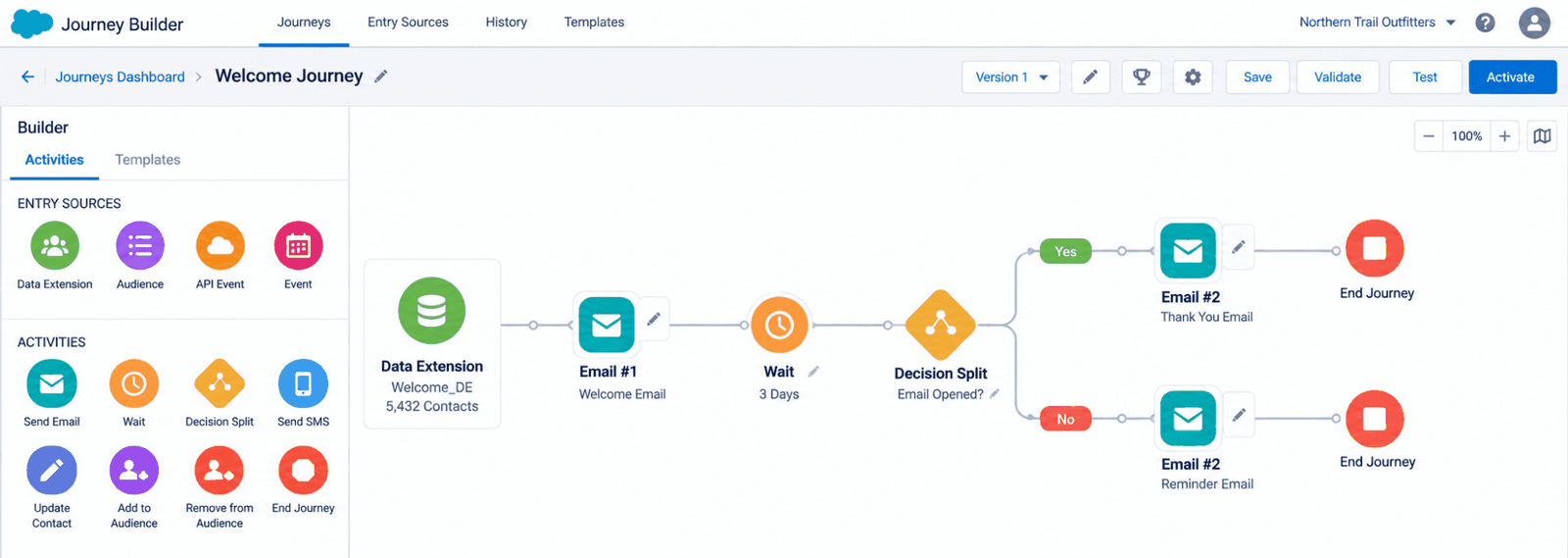
Task: Edit the Wait duration pencil icon
Action: pyautogui.click(x=813, y=372)
